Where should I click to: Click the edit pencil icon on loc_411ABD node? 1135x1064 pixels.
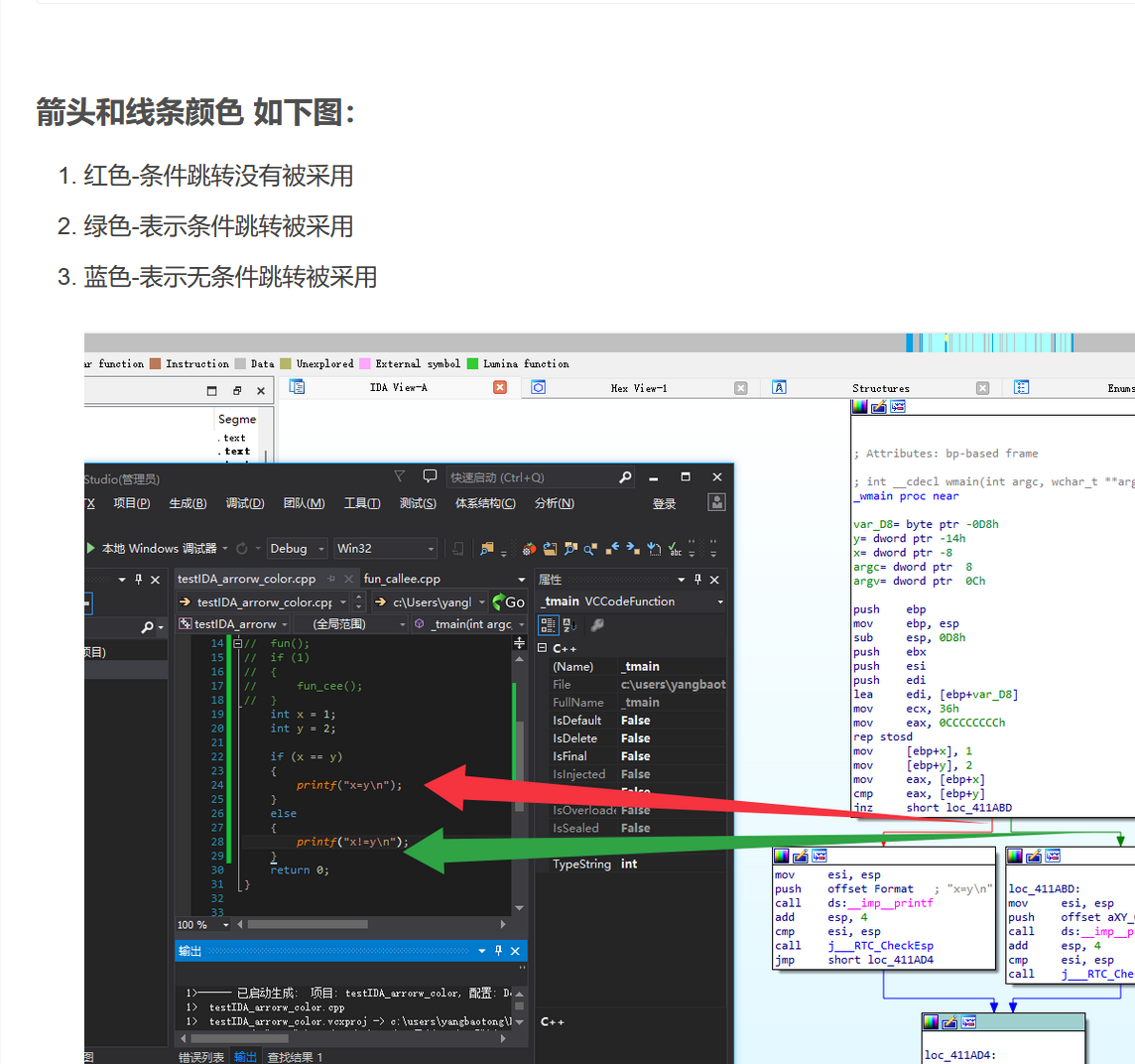click(1034, 856)
